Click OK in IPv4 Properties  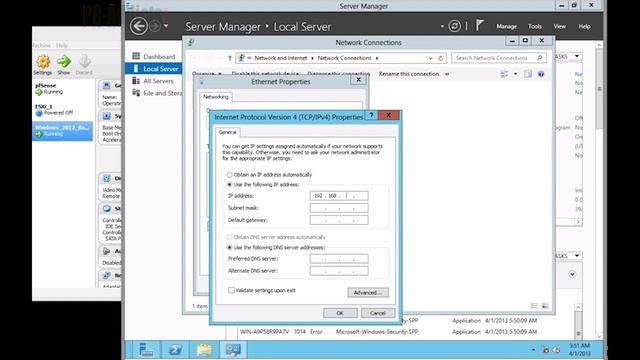340,313
